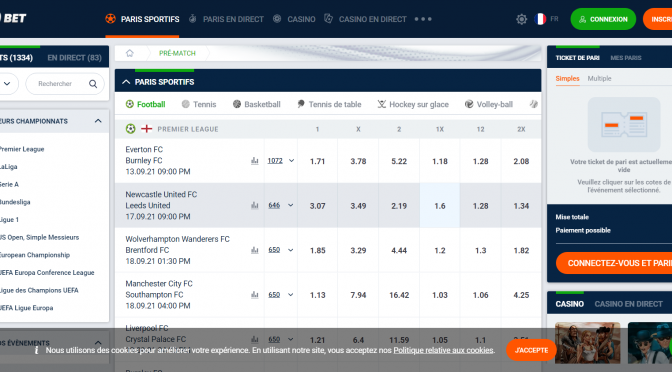The height and width of the screenshot is (372, 672).
Task: Click CONNECTEZ-VOUS ET PARIEZ button
Action: click(x=614, y=263)
